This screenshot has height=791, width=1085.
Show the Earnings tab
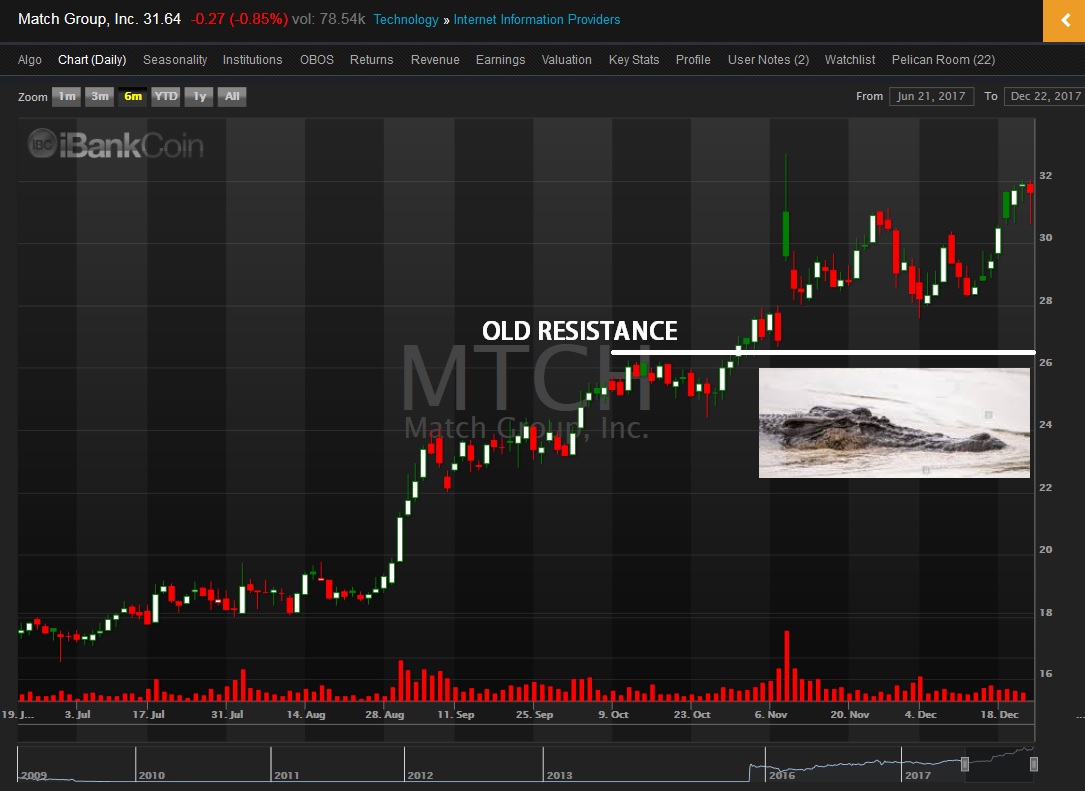tap(500, 60)
